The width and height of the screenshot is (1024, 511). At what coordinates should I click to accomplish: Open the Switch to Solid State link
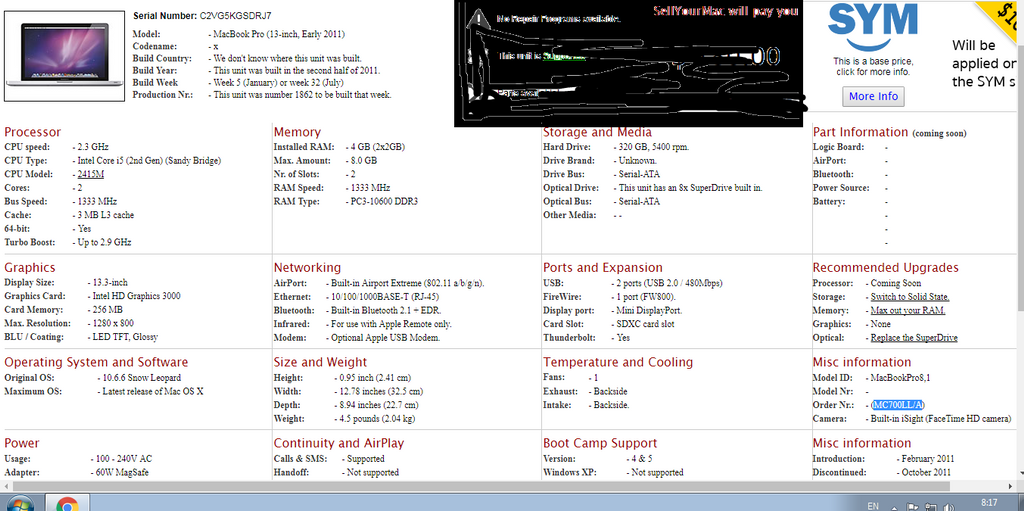coord(910,297)
